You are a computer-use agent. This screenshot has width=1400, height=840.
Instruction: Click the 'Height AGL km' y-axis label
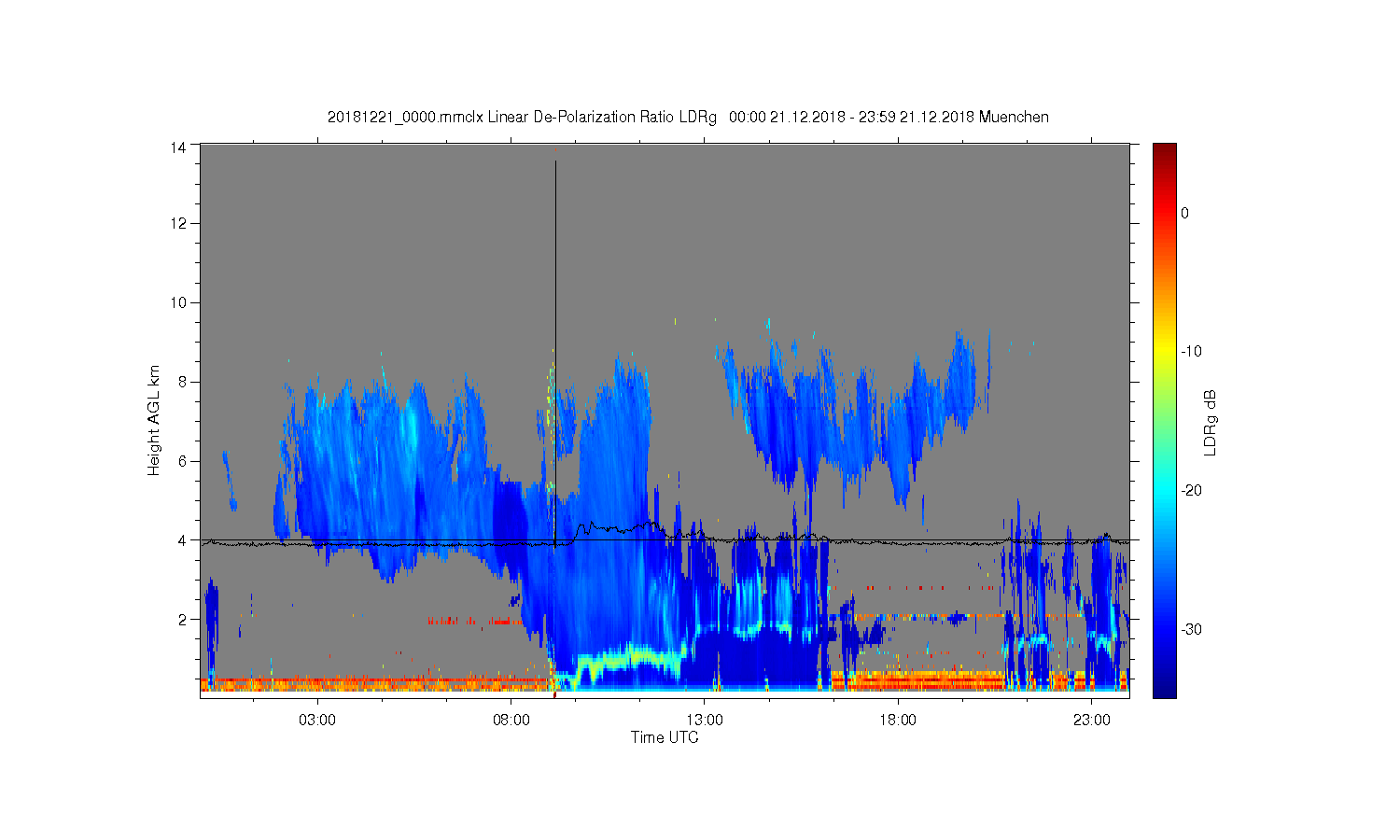154,420
